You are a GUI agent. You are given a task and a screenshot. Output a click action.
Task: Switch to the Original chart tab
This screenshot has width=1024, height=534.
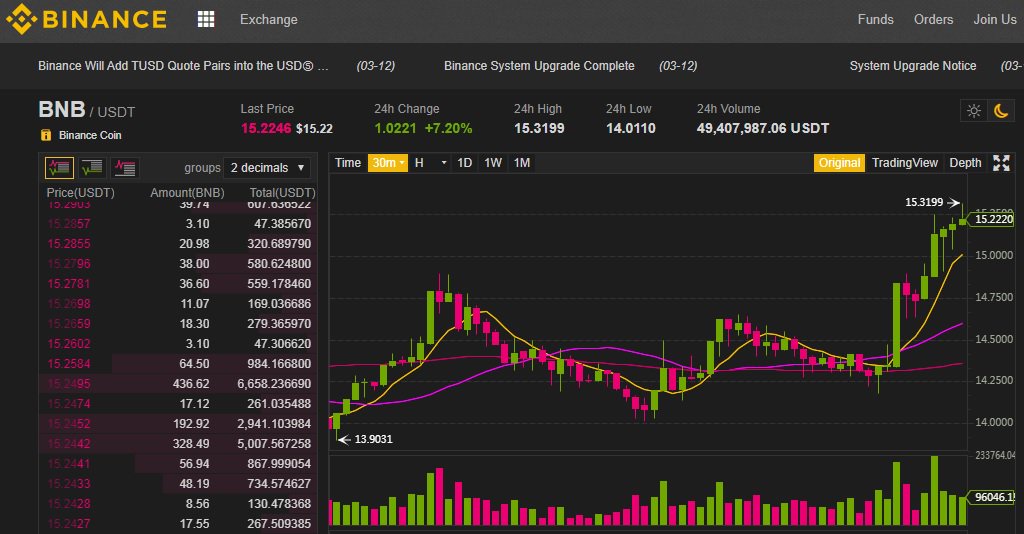(839, 163)
